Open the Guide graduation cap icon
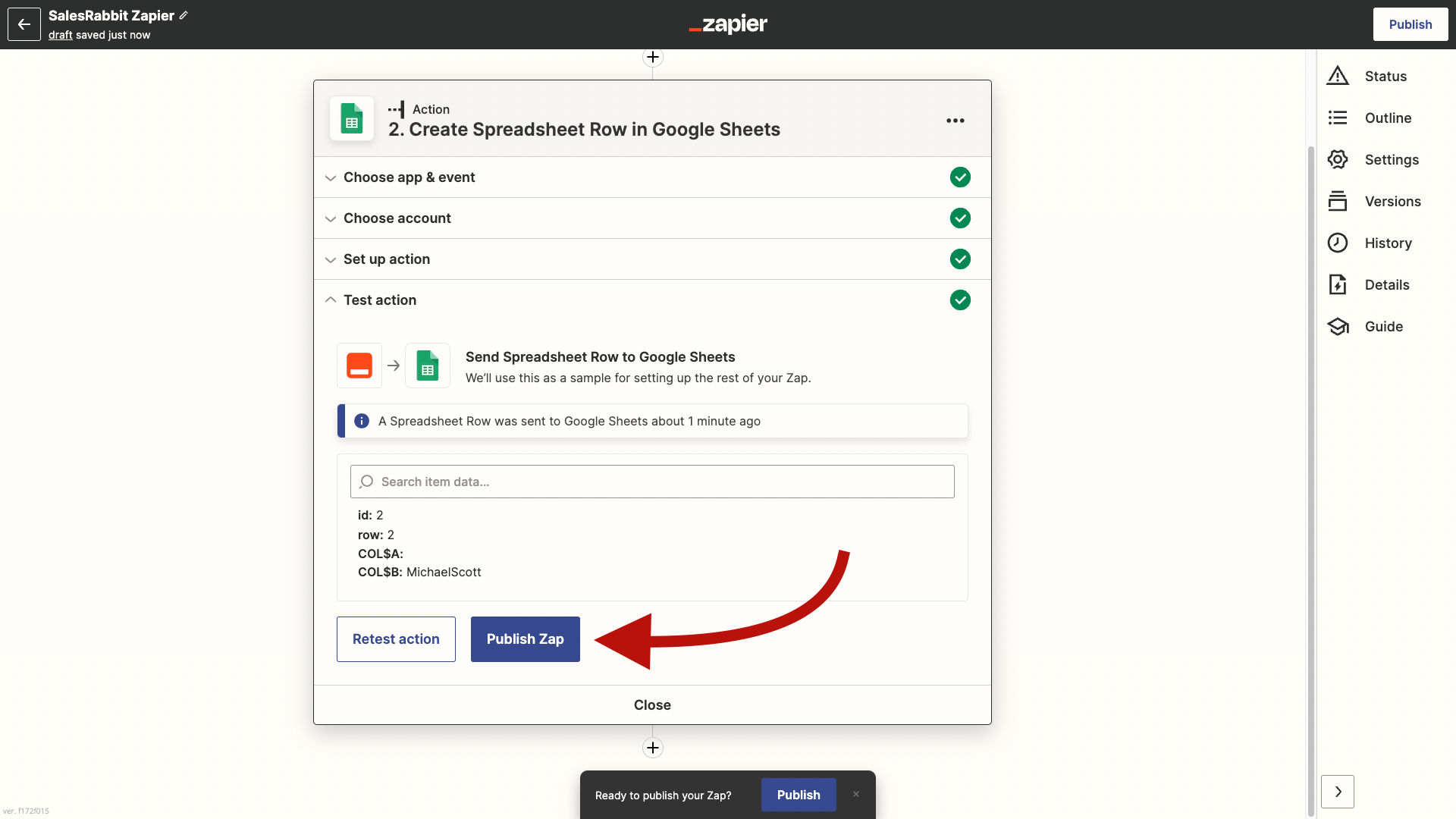Image resolution: width=1456 pixels, height=819 pixels. point(1338,326)
